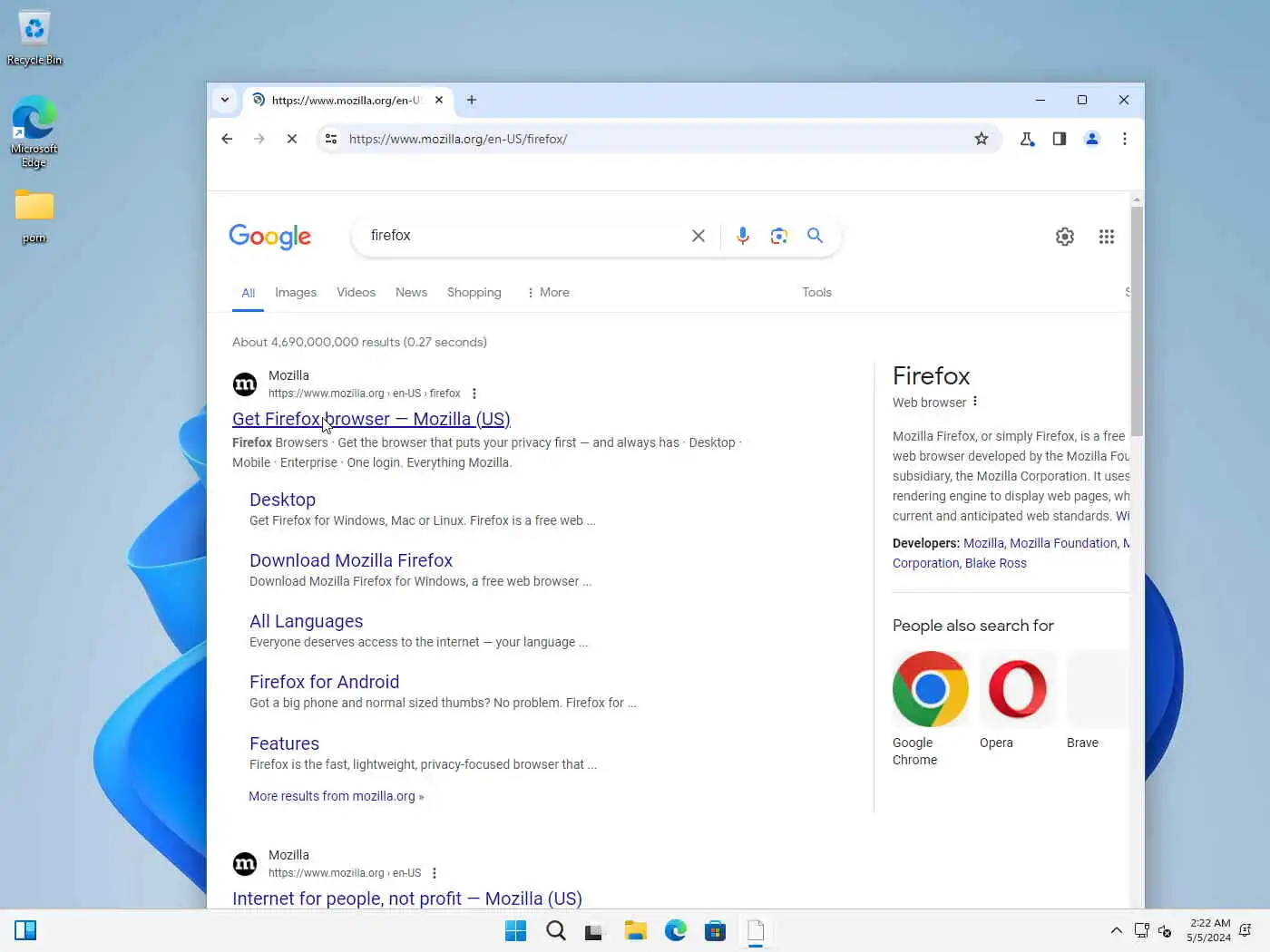Open Firefox for Android sitelink
Image resolution: width=1270 pixels, height=952 pixels.
324,682
